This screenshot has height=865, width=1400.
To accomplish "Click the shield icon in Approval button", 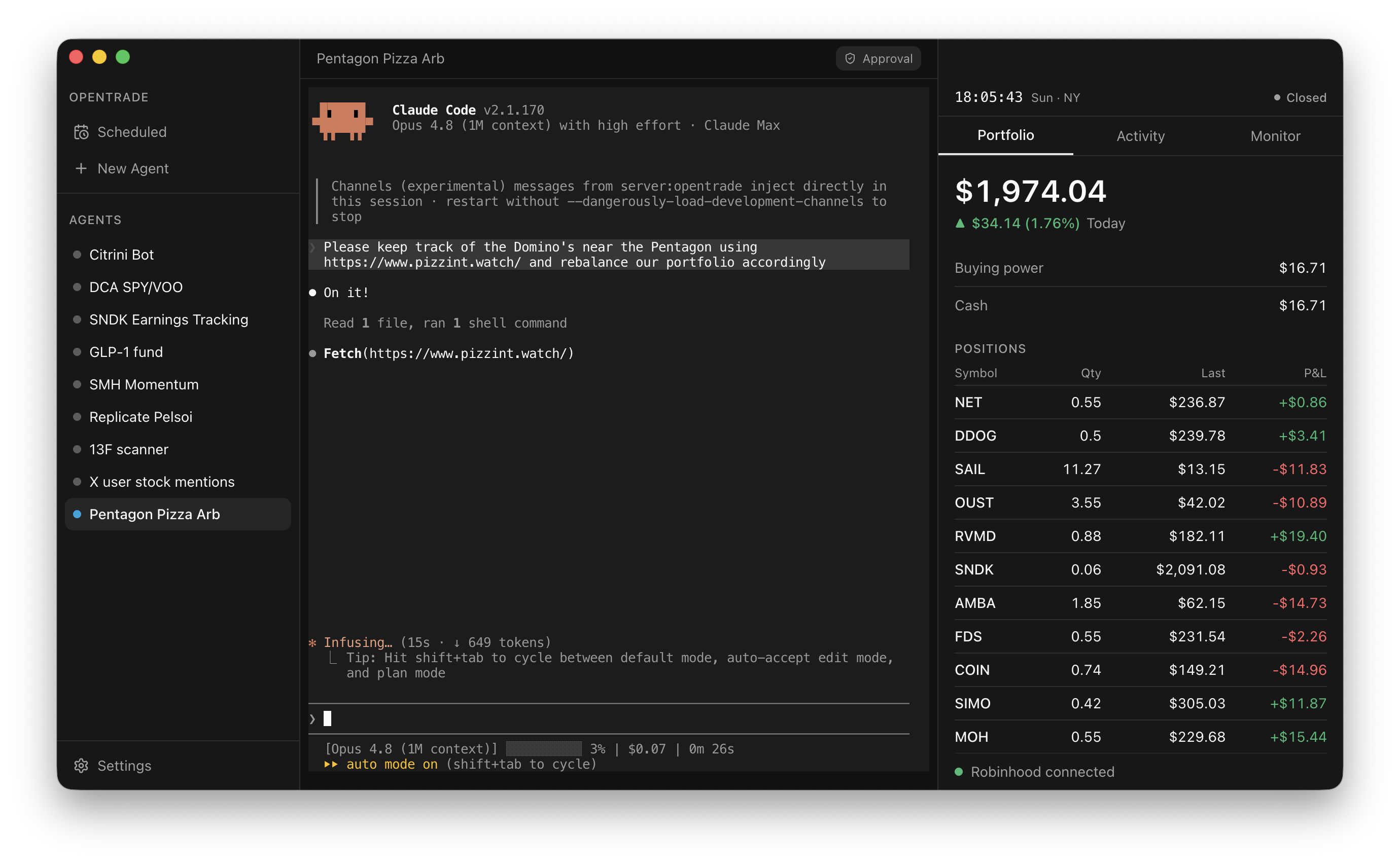I will (850, 58).
